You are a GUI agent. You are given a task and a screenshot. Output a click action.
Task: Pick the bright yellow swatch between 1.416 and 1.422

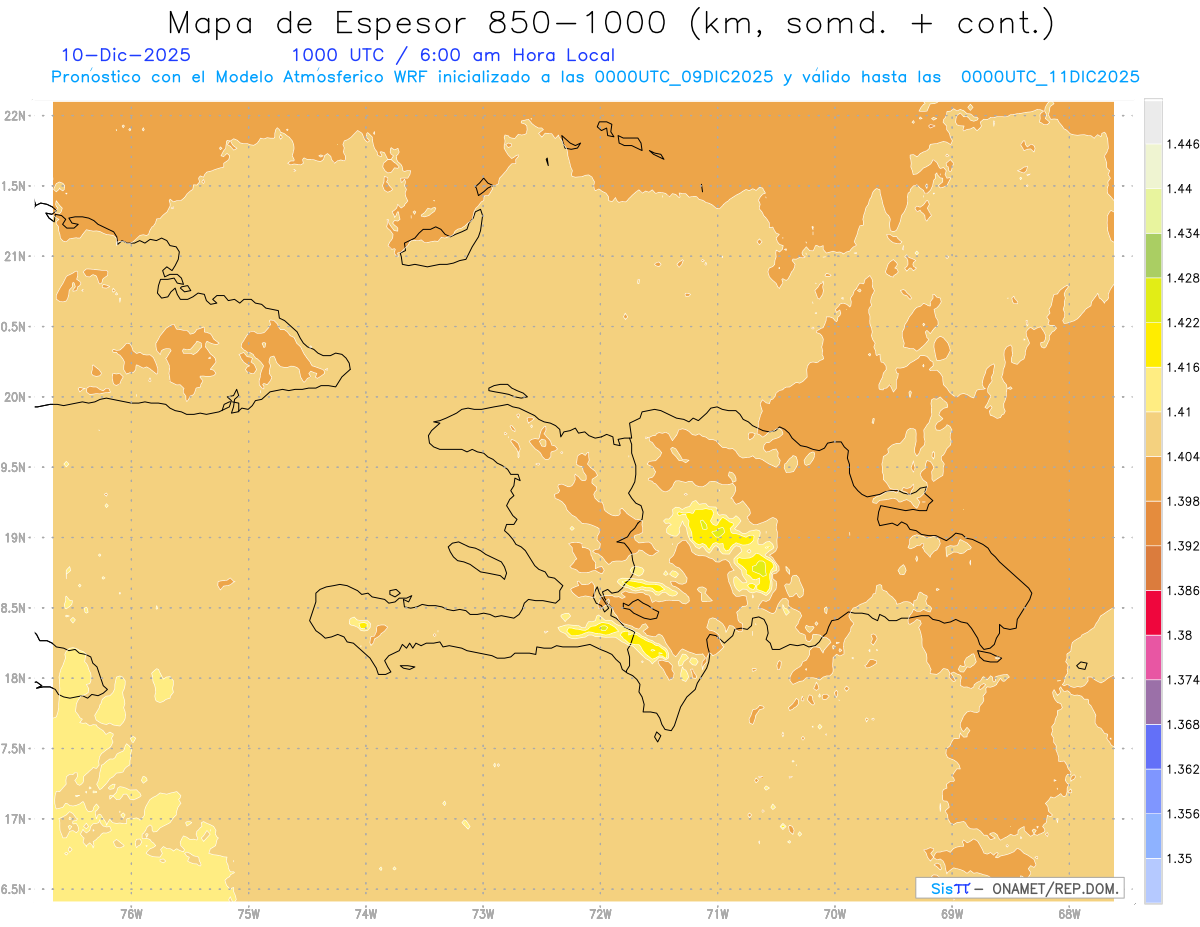1153,344
